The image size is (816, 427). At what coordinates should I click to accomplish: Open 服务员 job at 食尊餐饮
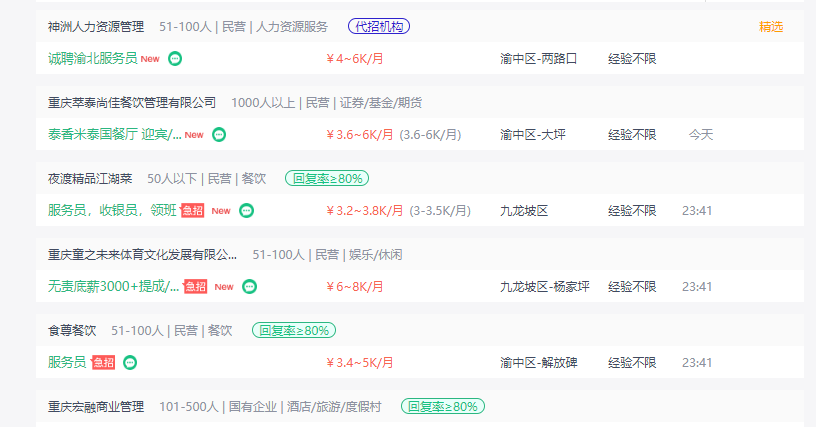coord(67,363)
